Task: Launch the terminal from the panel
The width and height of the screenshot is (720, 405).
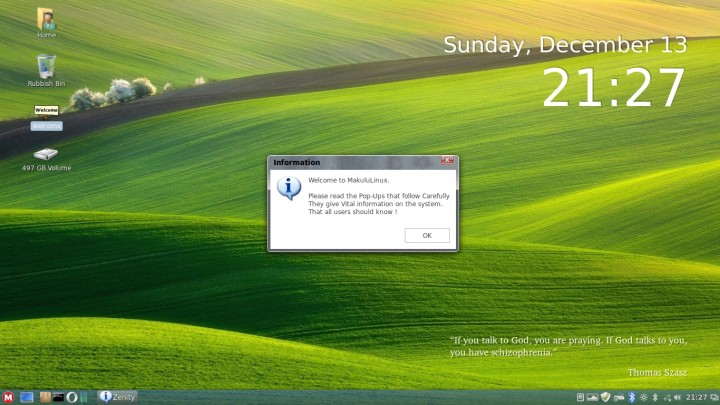Action: tap(58, 397)
